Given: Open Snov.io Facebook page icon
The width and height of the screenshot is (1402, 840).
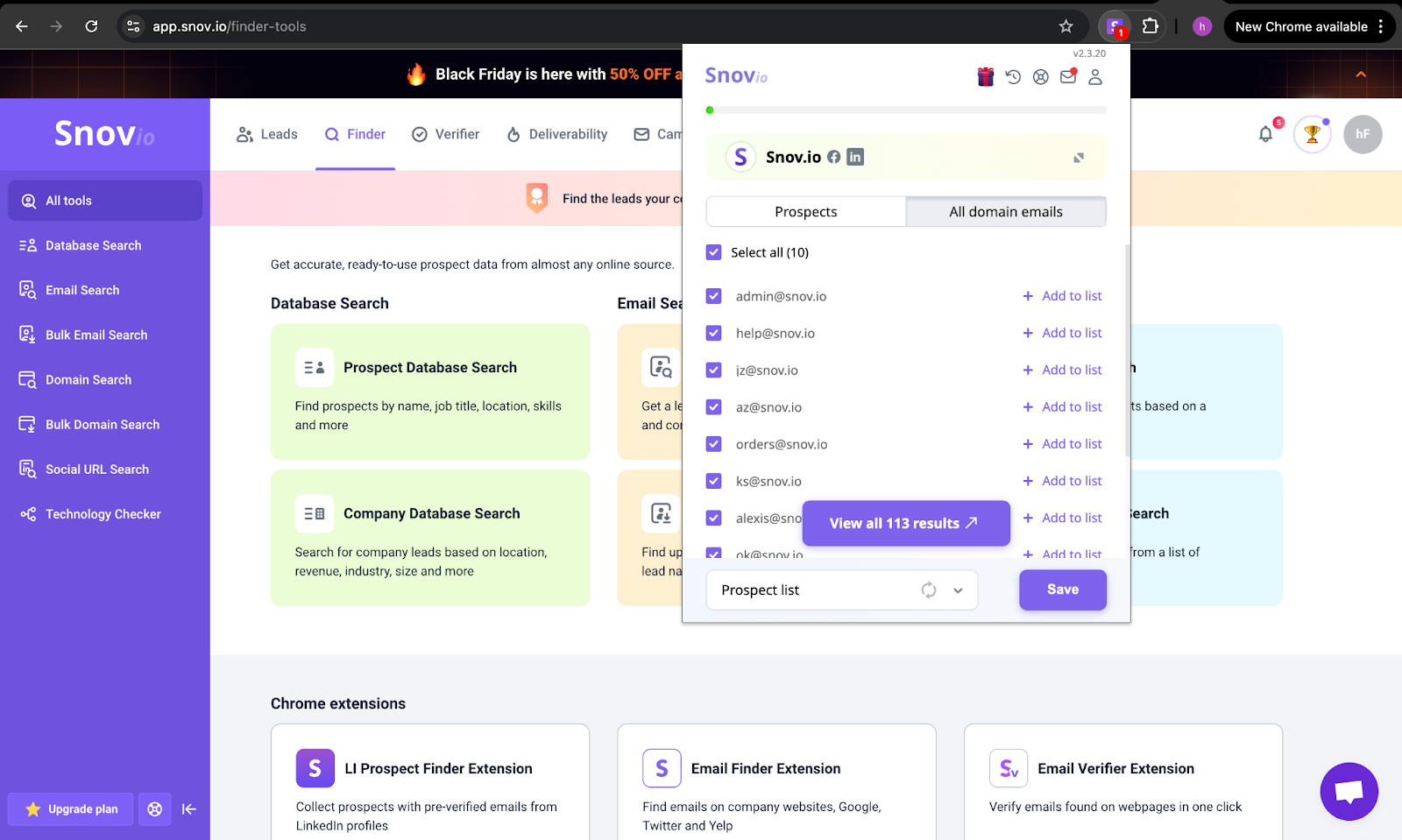Looking at the screenshot, I should pyautogui.click(x=834, y=157).
